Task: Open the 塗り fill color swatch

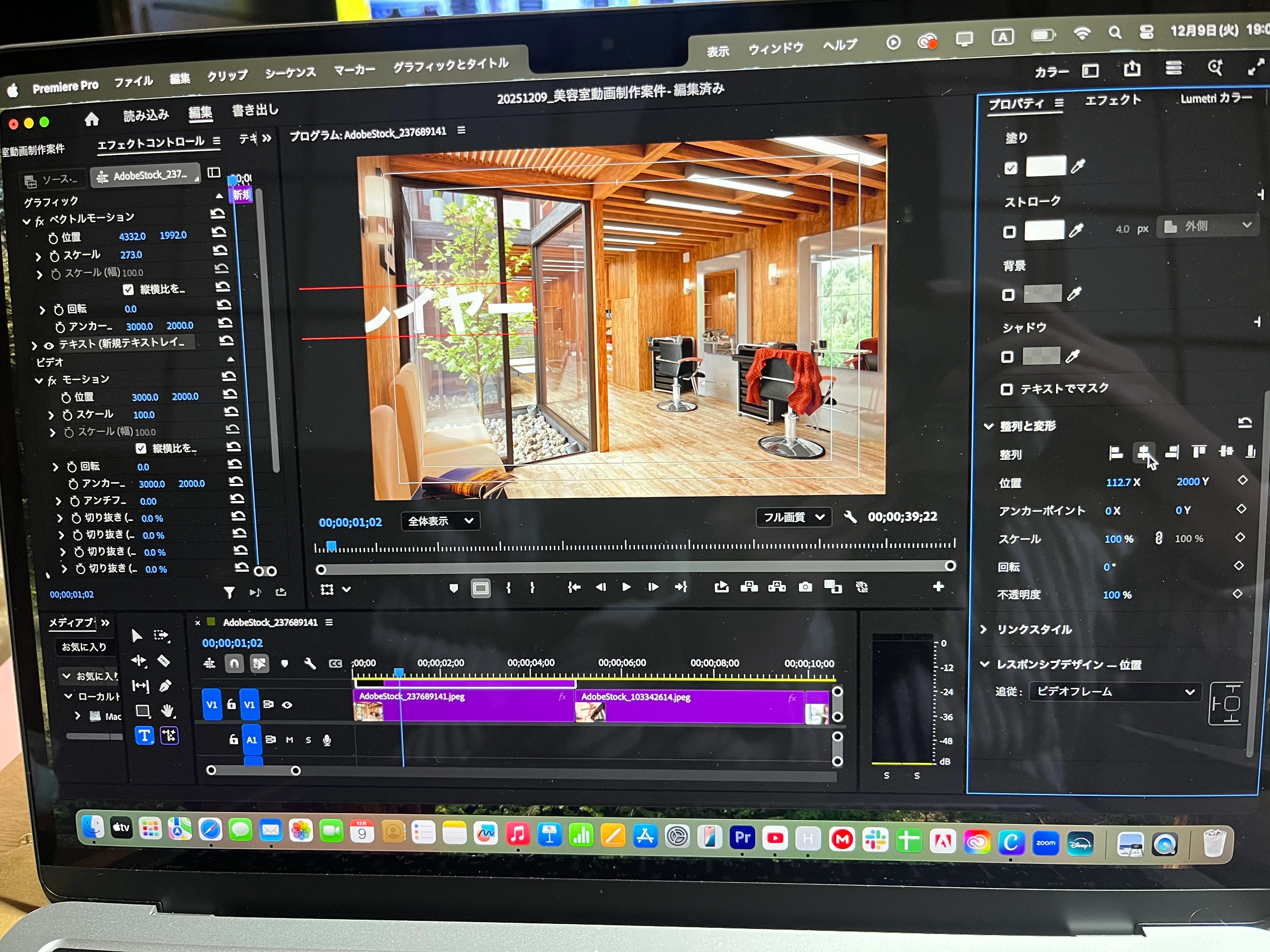Action: tap(1045, 166)
